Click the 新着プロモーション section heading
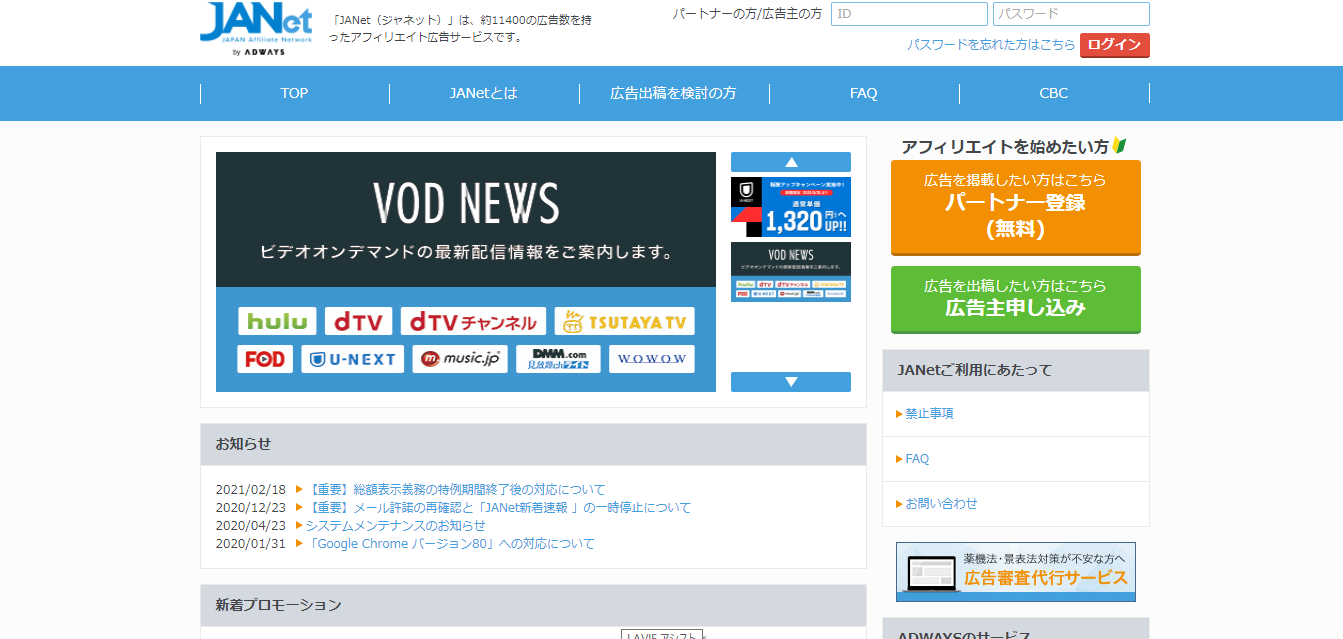 (x=278, y=605)
